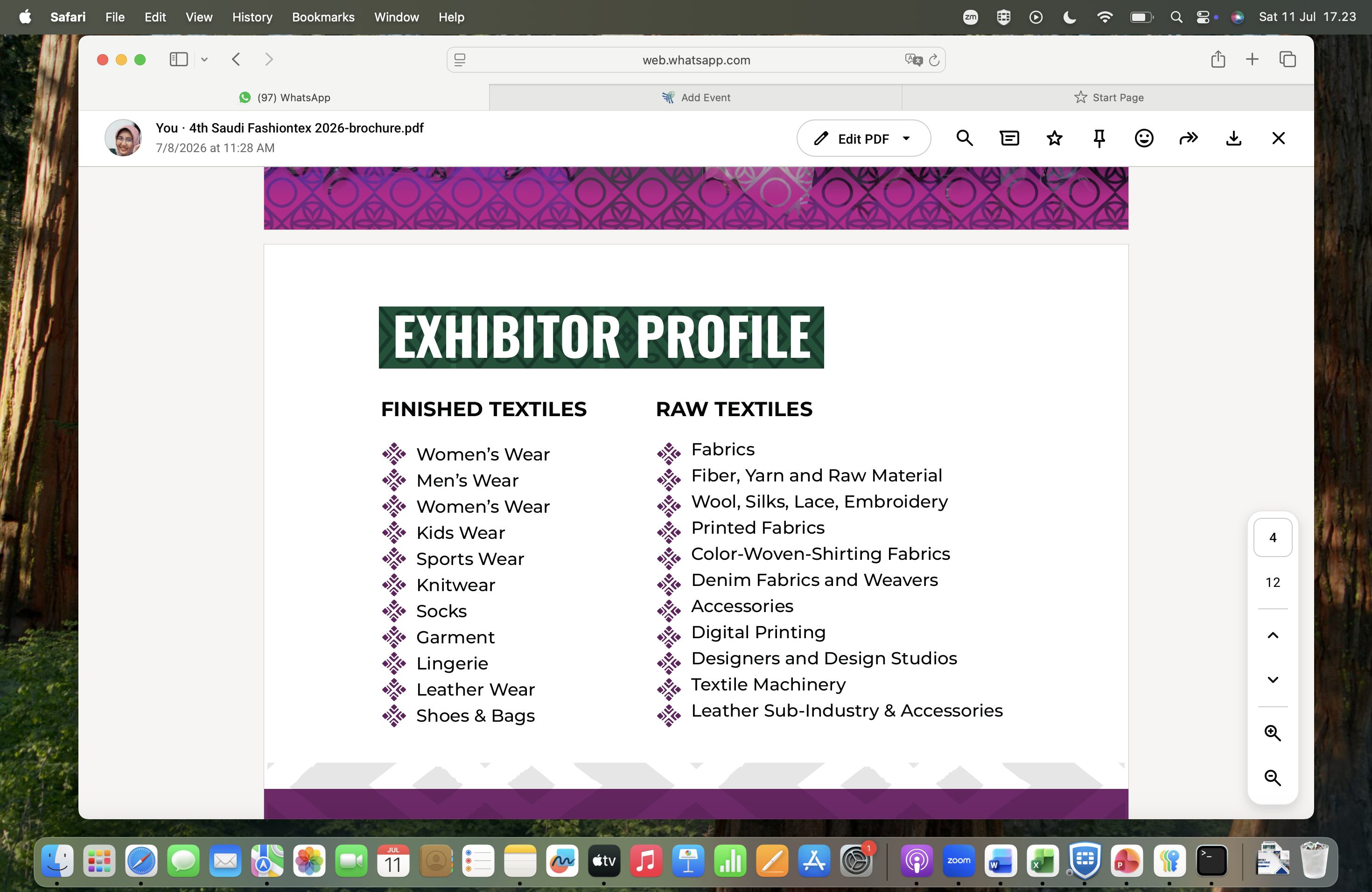This screenshot has width=1372, height=892.
Task: Click the 4th Saudi Fashiontex brochure file name
Action: click(x=306, y=128)
